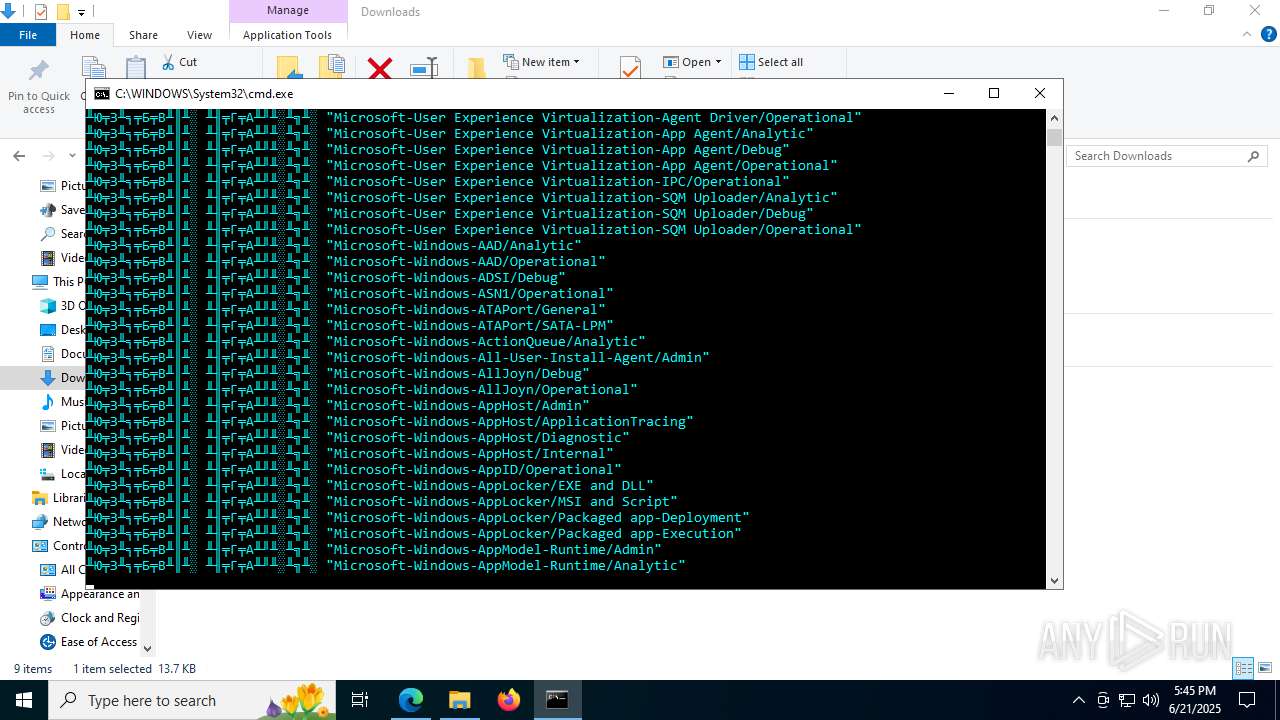Image resolution: width=1280 pixels, height=720 pixels.
Task: Select Network in the navigation pane
Action: coord(58,522)
